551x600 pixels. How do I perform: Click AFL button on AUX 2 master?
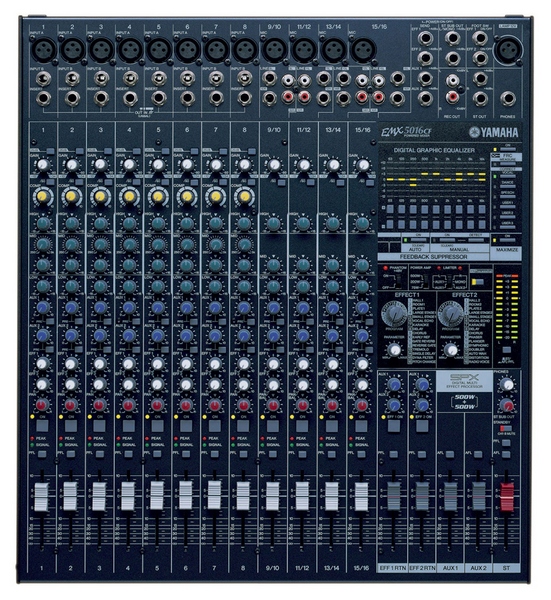pos(479,454)
